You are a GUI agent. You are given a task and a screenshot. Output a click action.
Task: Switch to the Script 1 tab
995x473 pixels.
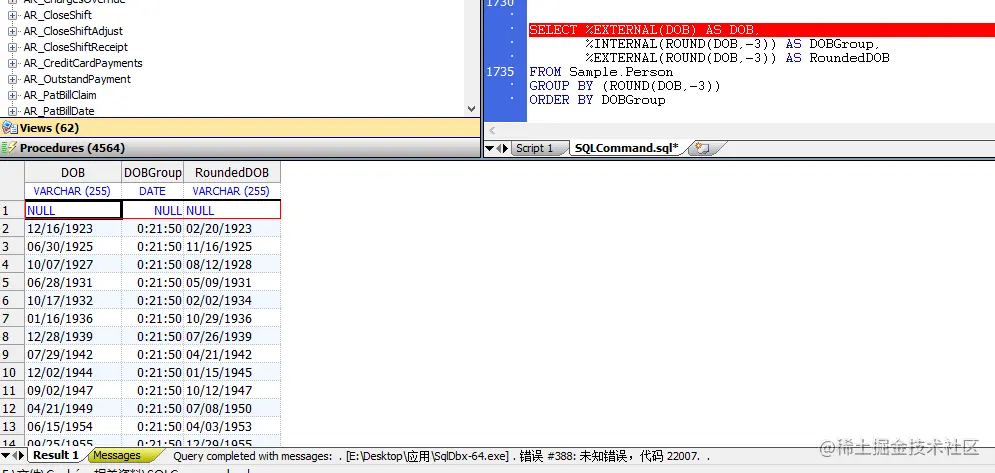(x=534, y=149)
